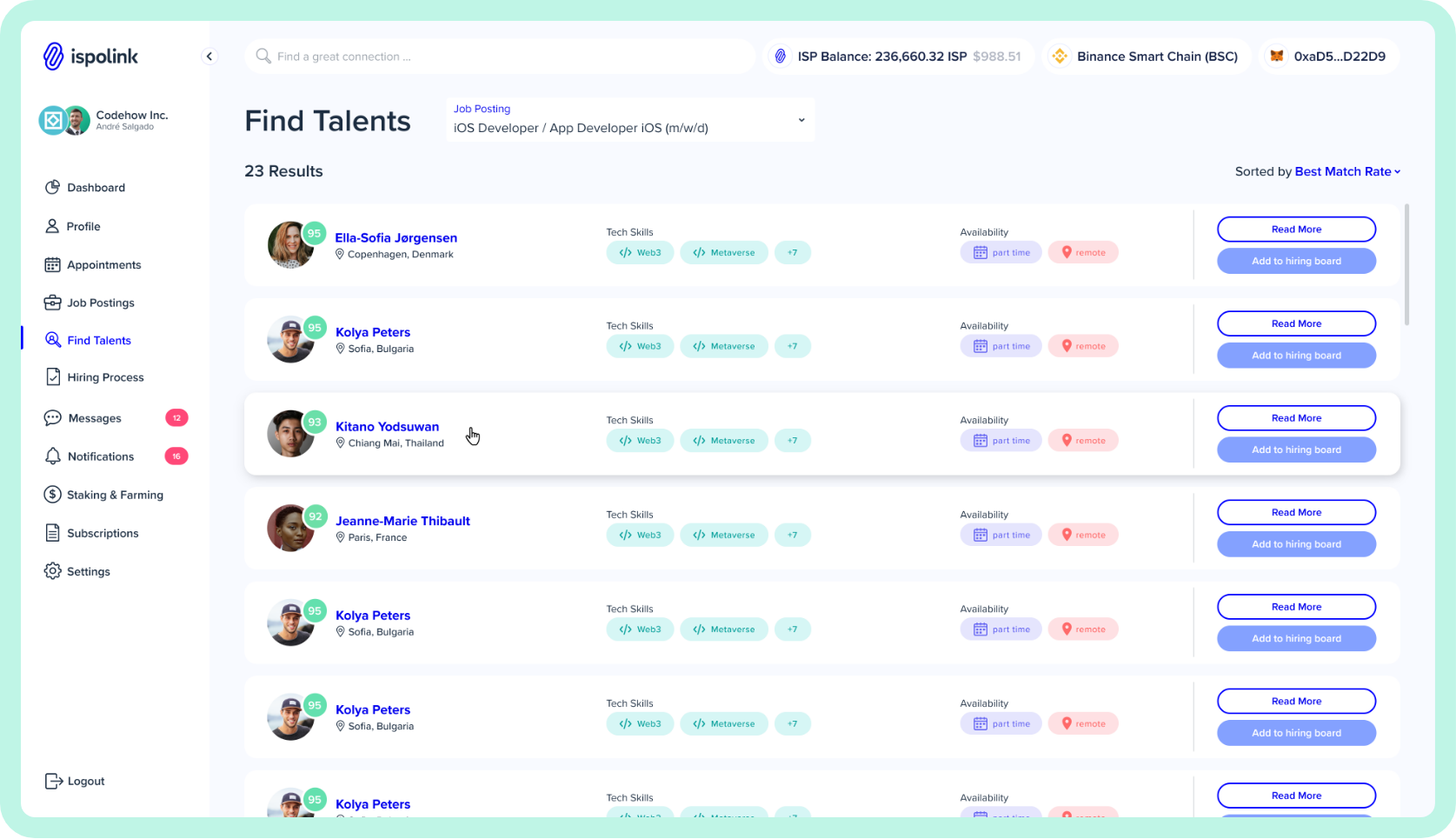Open Notifications via the bell icon
1456x839 pixels.
point(53,456)
